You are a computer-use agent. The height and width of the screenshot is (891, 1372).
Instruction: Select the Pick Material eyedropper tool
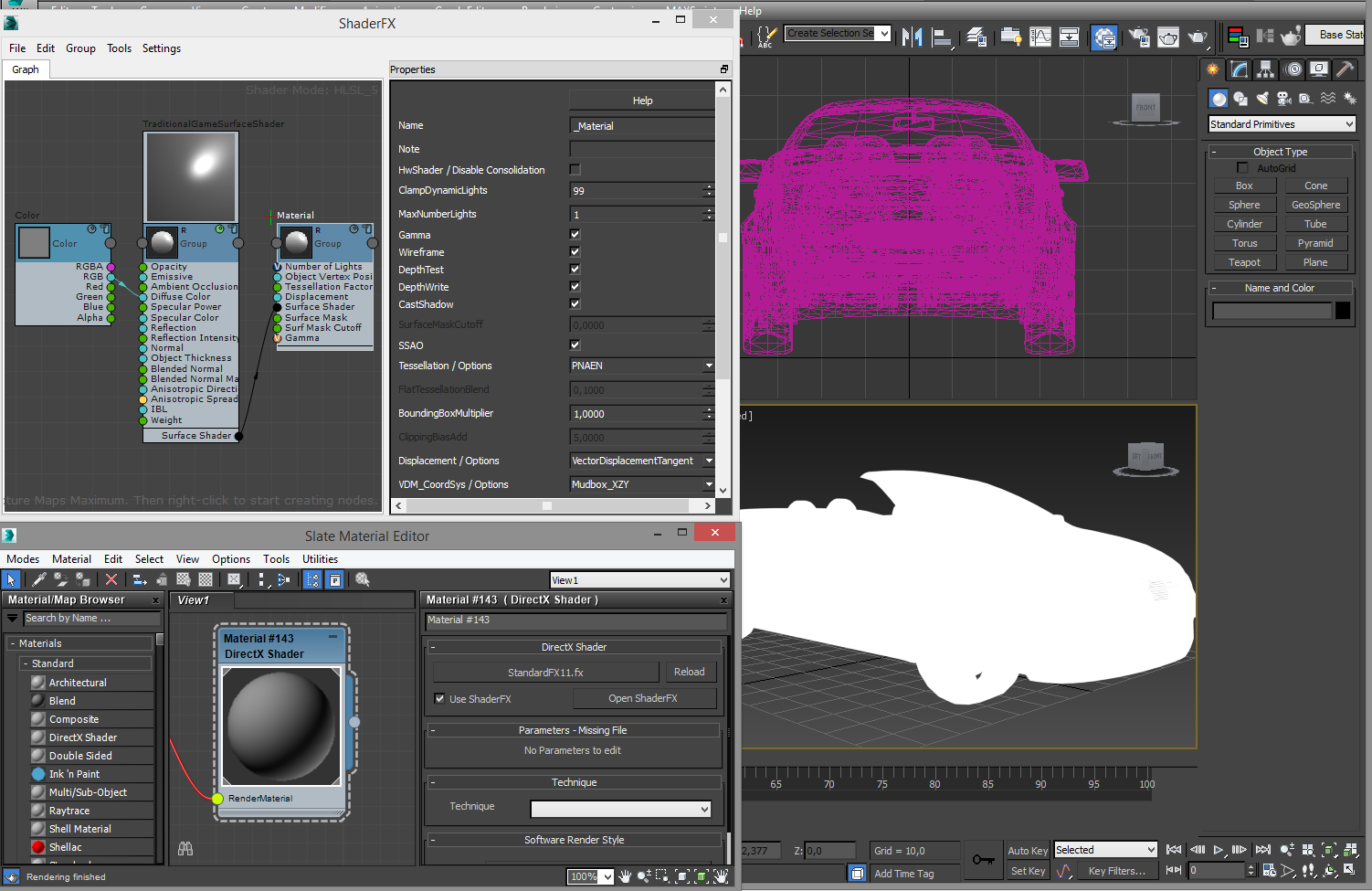tap(39, 579)
